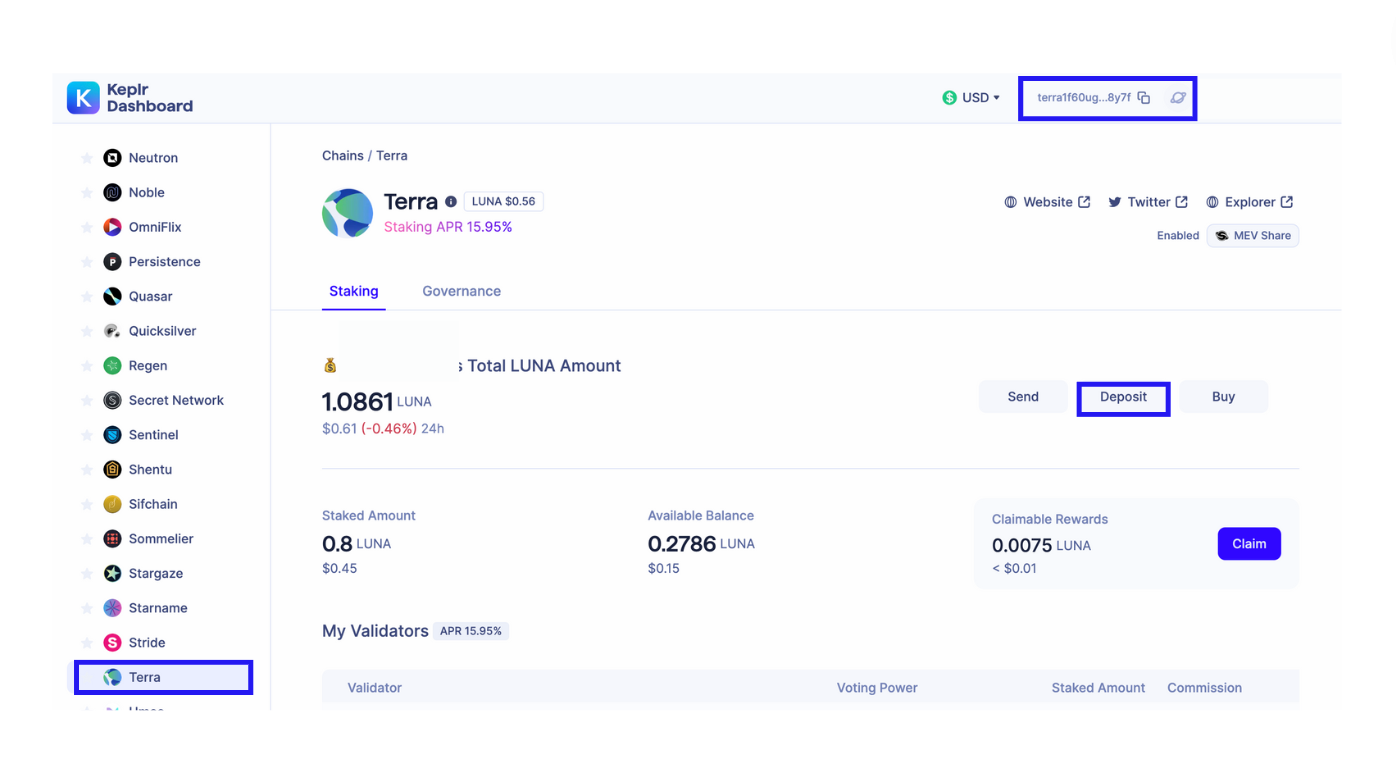Viewport: 1396px width, 782px height.
Task: Click the planet icon beside the wallet address
Action: click(x=1178, y=98)
